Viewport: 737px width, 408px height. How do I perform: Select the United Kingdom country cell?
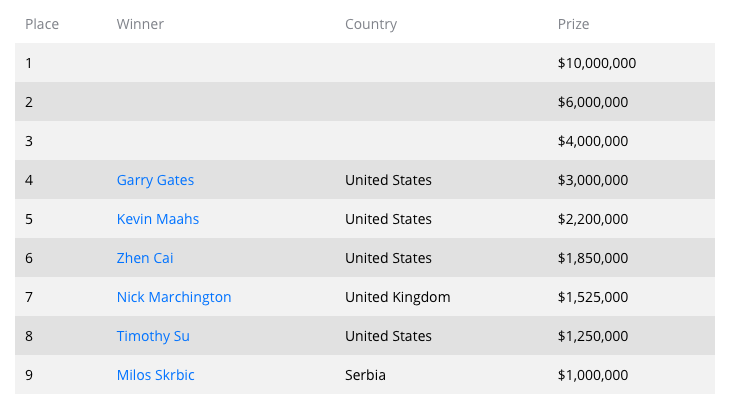[x=398, y=297]
